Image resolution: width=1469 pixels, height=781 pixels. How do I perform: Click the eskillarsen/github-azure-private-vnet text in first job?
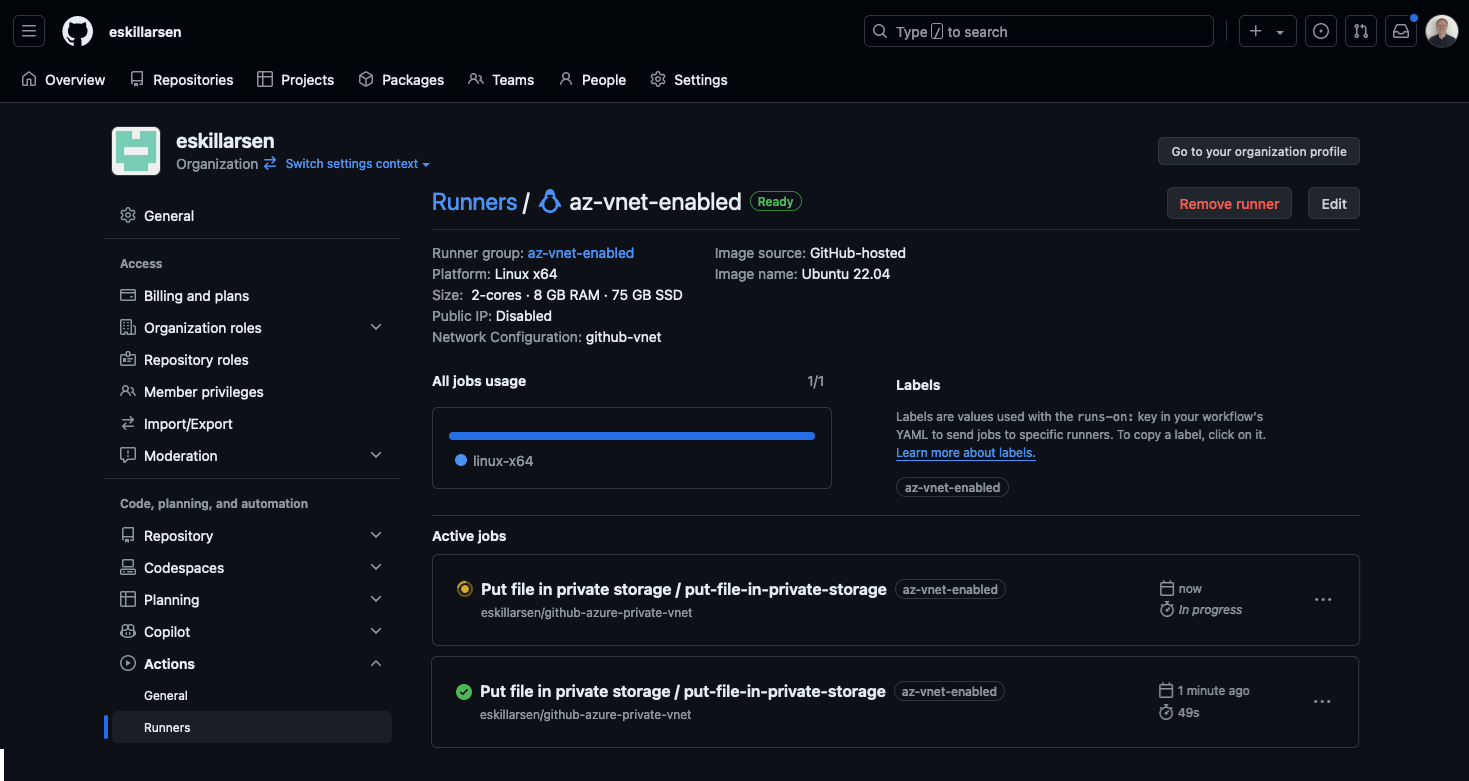587,613
